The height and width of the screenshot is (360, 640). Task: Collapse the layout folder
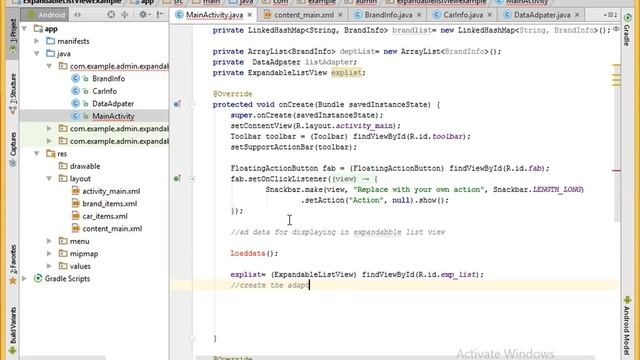pyautogui.click(x=49, y=179)
